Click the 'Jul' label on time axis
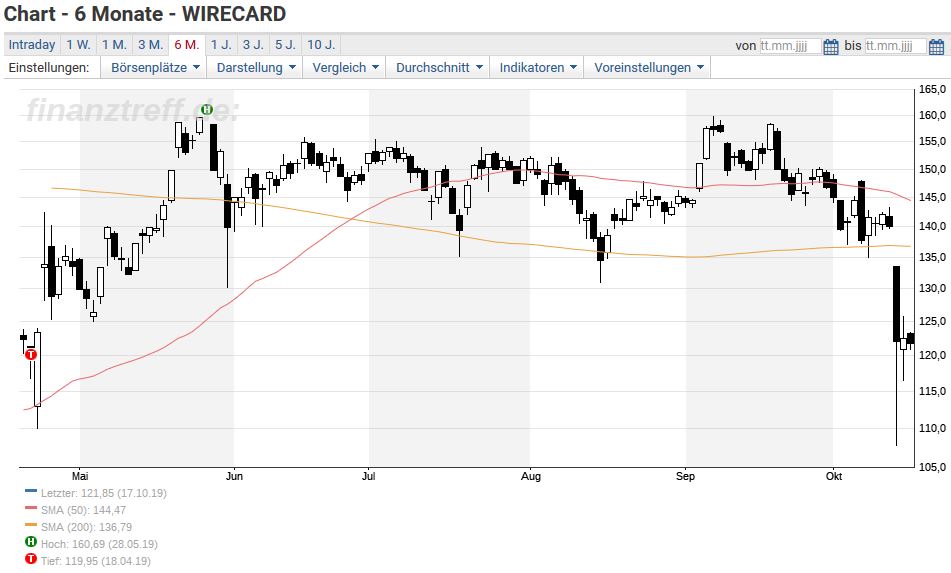 click(369, 476)
